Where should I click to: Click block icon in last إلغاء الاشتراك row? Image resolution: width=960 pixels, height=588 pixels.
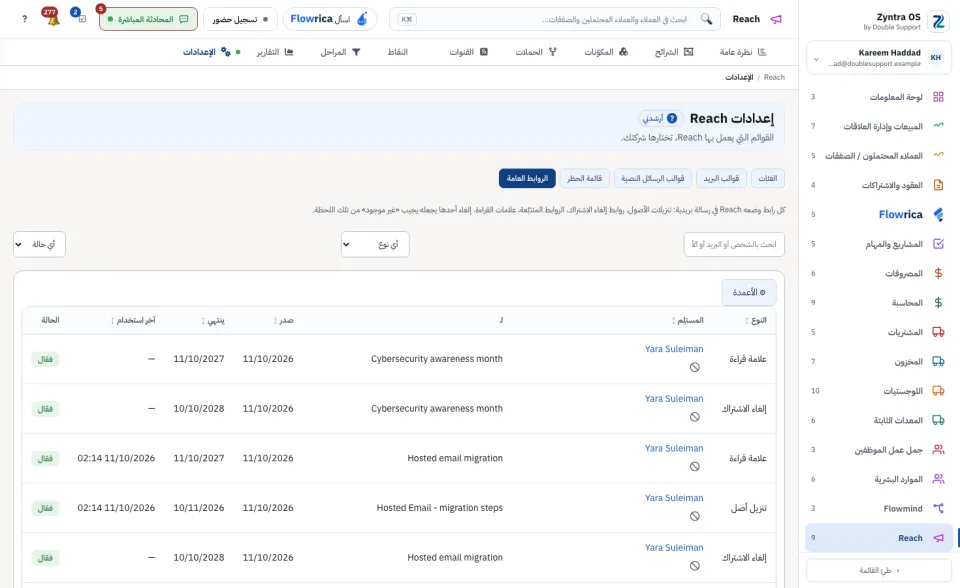click(x=695, y=566)
